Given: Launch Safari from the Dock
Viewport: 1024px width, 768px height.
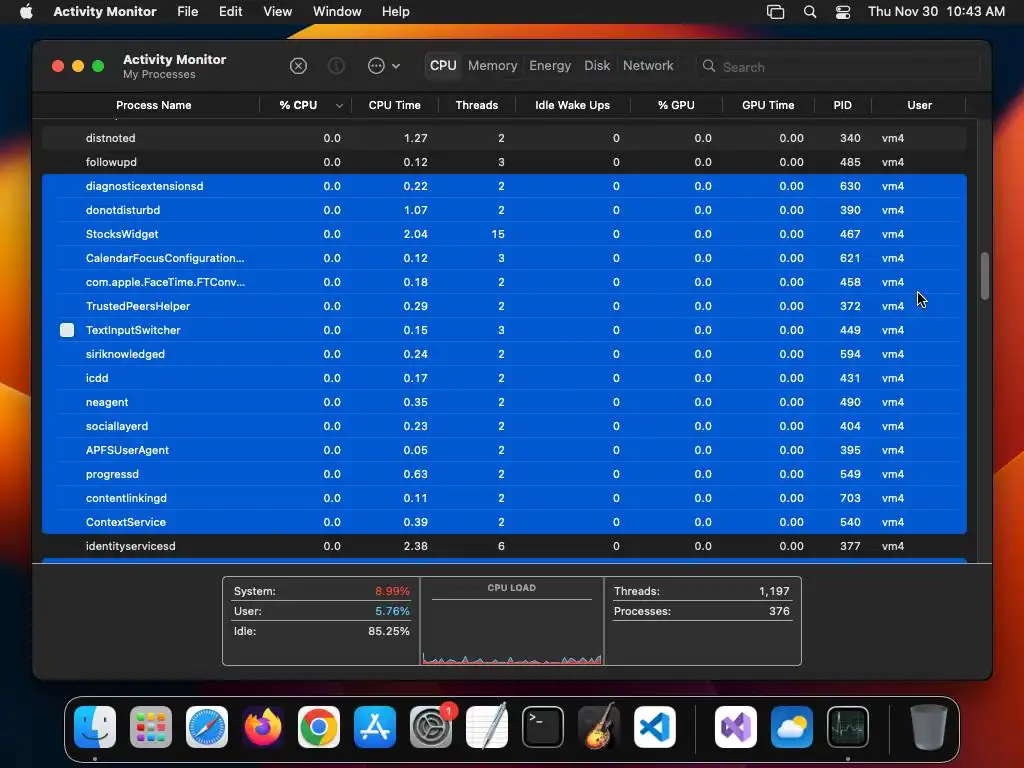Looking at the screenshot, I should tap(207, 727).
